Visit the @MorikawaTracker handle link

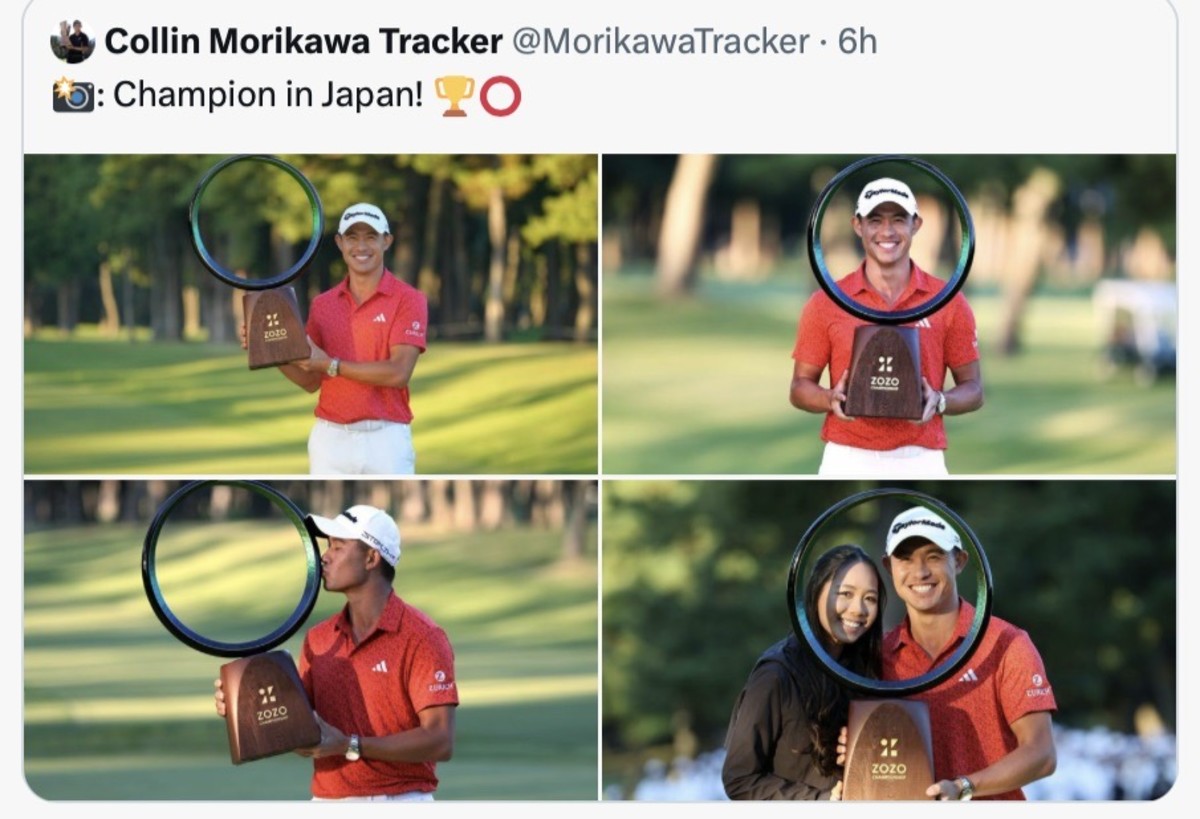click(x=660, y=42)
